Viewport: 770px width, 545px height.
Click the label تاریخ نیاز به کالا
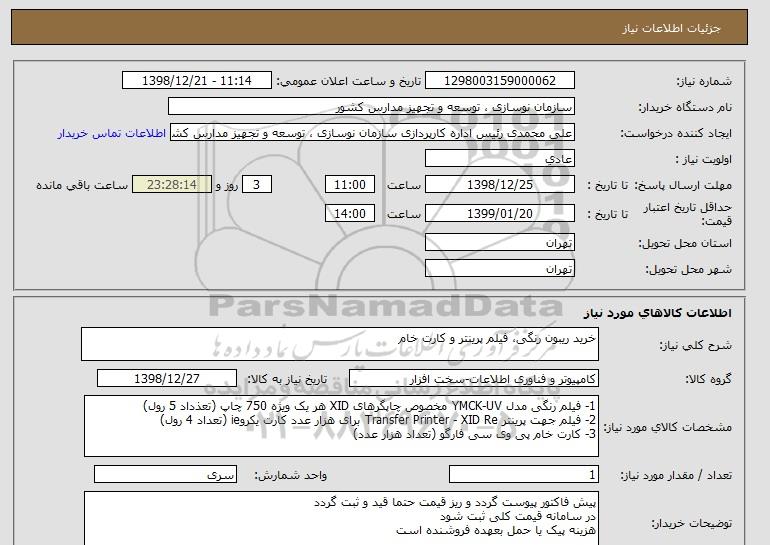287,379
